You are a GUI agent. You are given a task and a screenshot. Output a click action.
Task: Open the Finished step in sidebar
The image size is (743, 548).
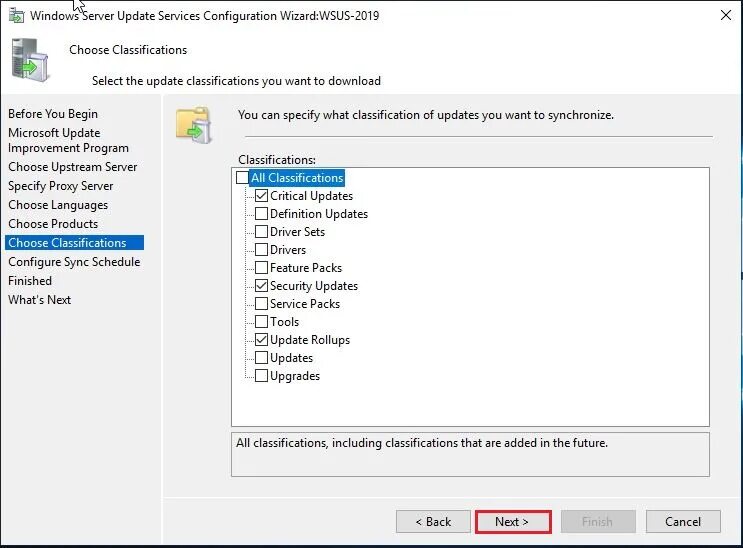[x=30, y=281]
